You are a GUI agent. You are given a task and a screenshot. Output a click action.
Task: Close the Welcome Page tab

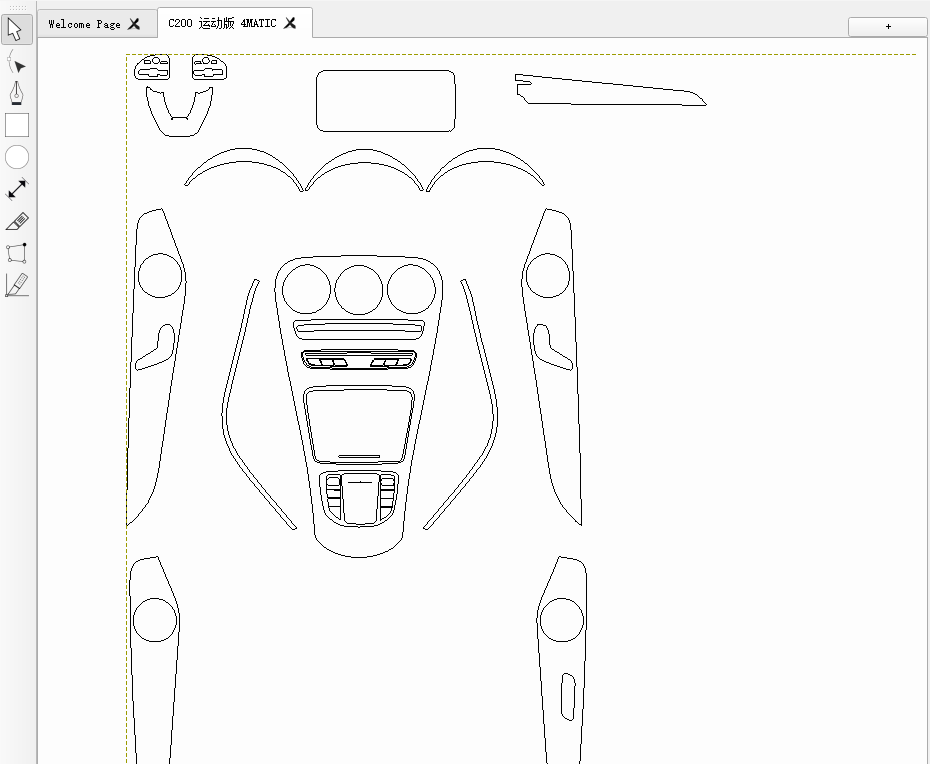135,24
